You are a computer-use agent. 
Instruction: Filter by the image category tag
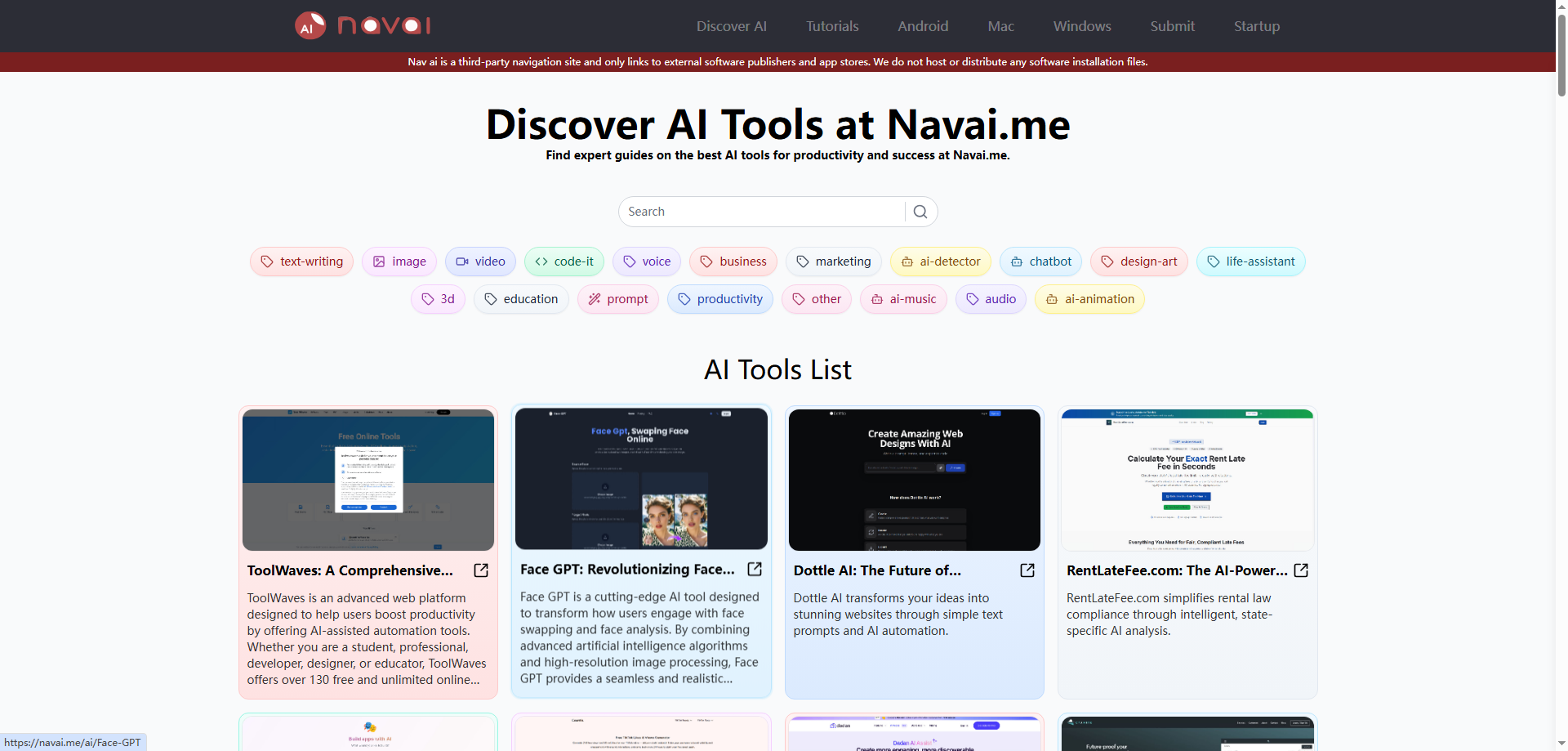click(x=399, y=262)
